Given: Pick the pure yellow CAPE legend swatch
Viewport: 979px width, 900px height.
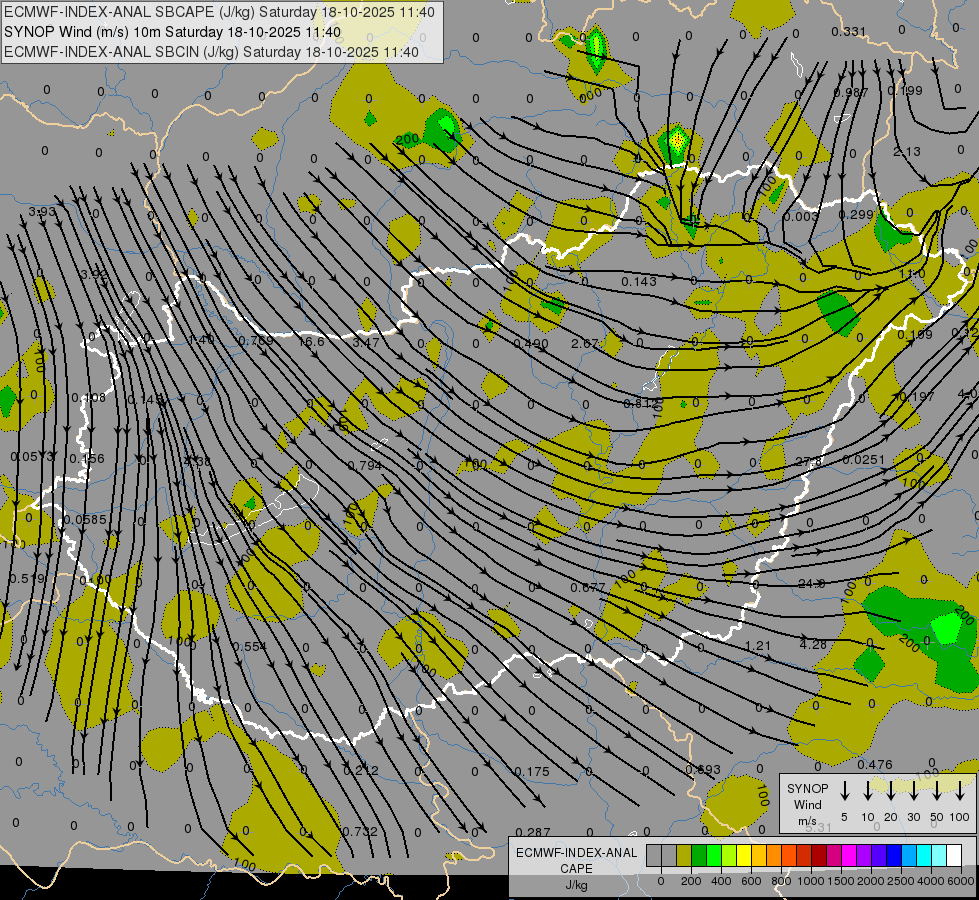Looking at the screenshot, I should click(744, 855).
